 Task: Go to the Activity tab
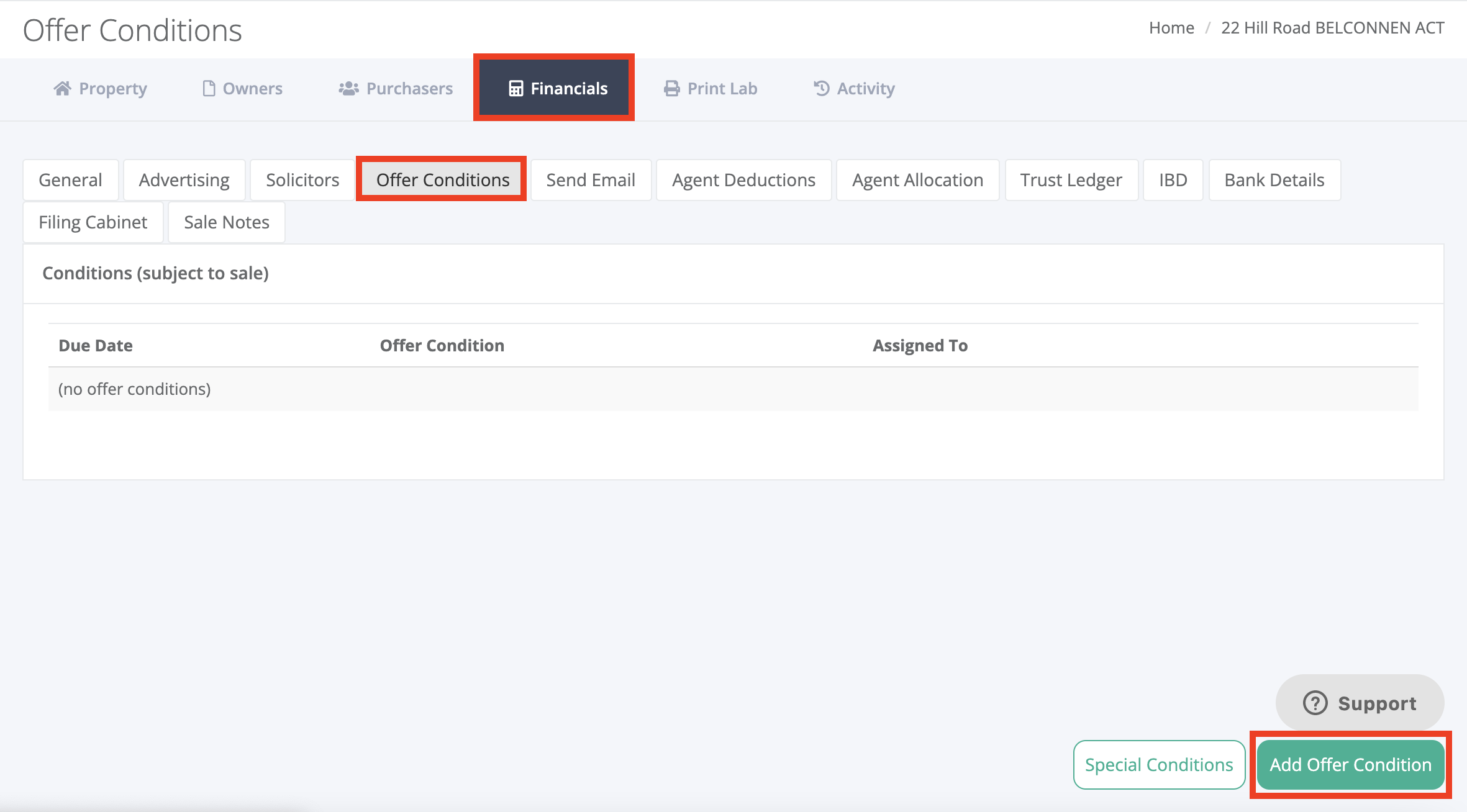[x=854, y=89]
